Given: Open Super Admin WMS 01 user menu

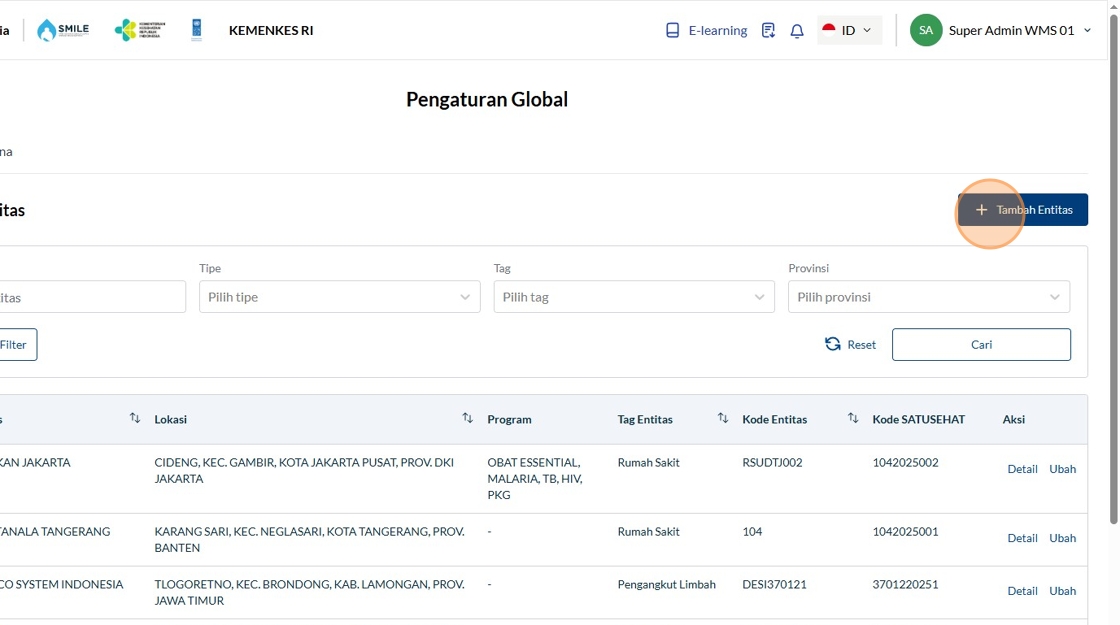Looking at the screenshot, I should click(1001, 30).
